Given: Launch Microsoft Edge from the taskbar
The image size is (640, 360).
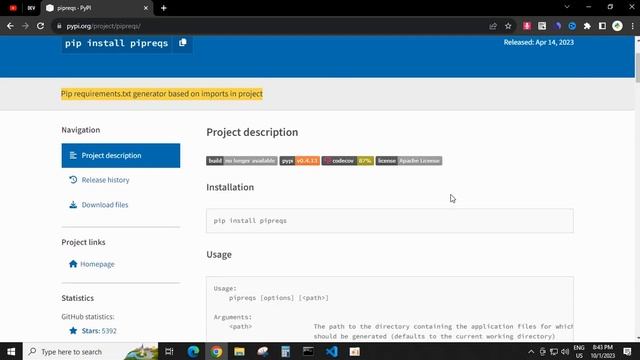Looking at the screenshot, I should click(193, 351).
